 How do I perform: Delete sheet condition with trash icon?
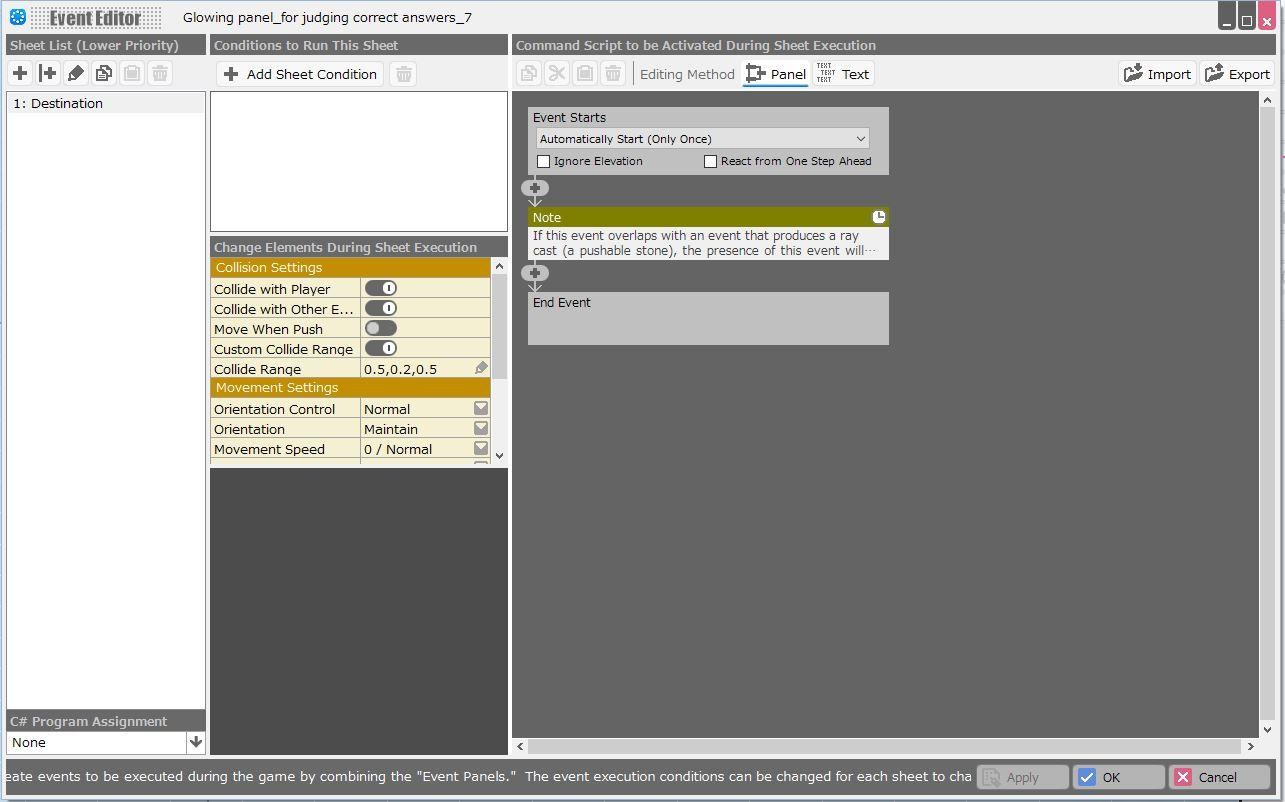[x=403, y=74]
